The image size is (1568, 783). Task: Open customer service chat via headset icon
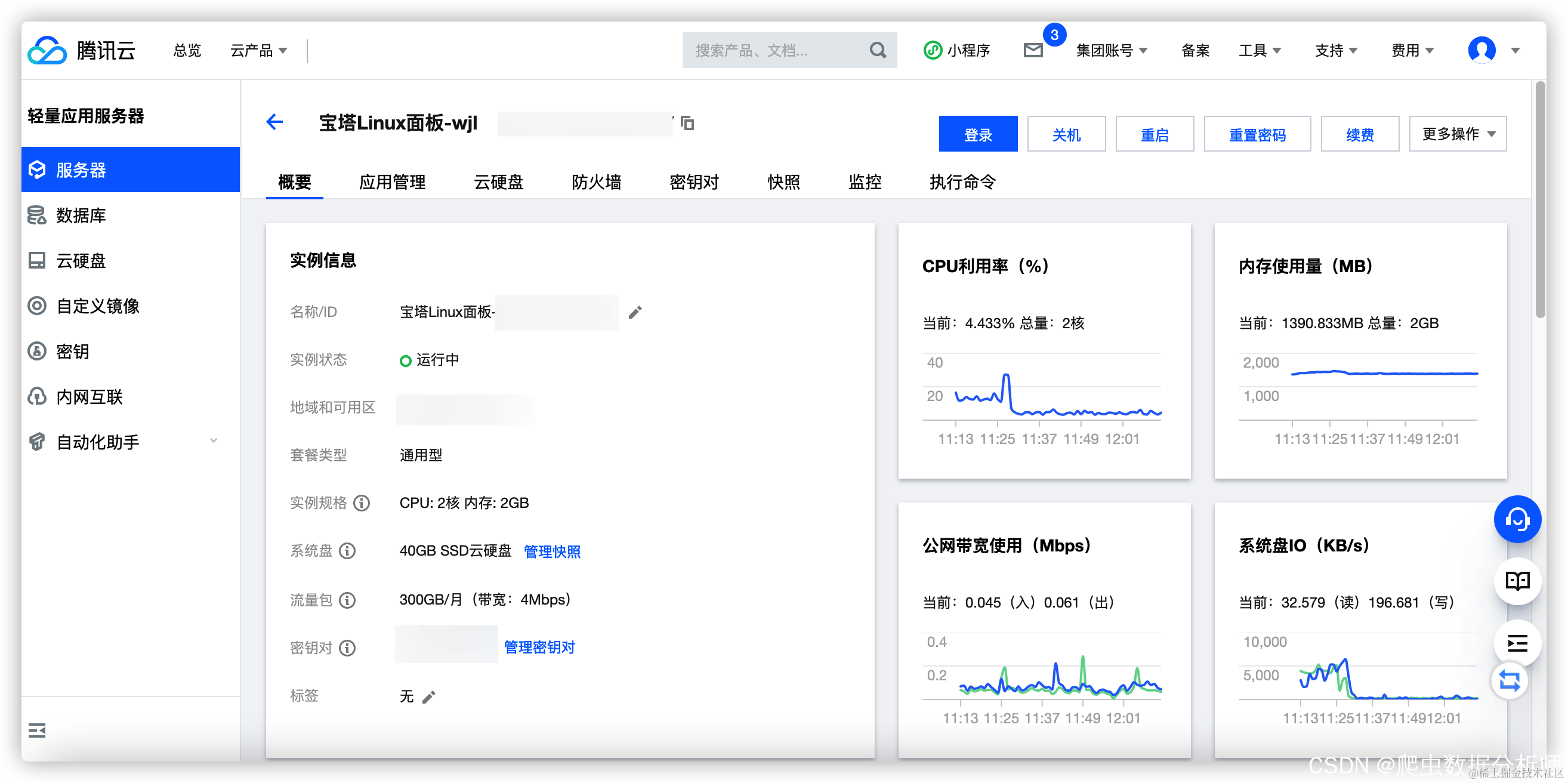point(1517,519)
